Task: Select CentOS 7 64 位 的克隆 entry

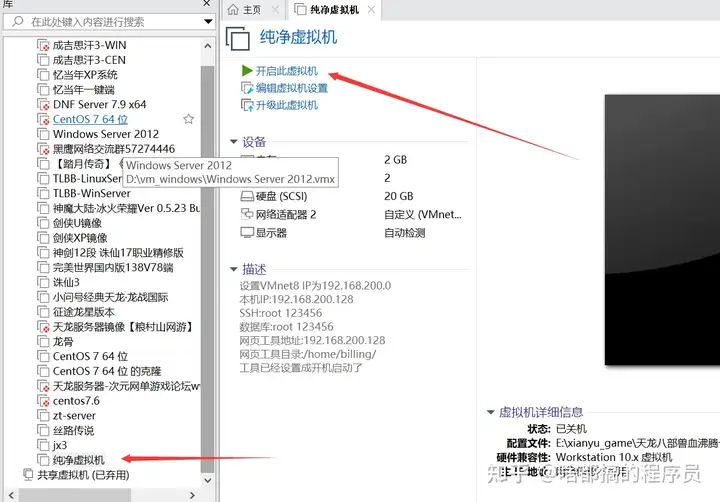Action: (107, 371)
